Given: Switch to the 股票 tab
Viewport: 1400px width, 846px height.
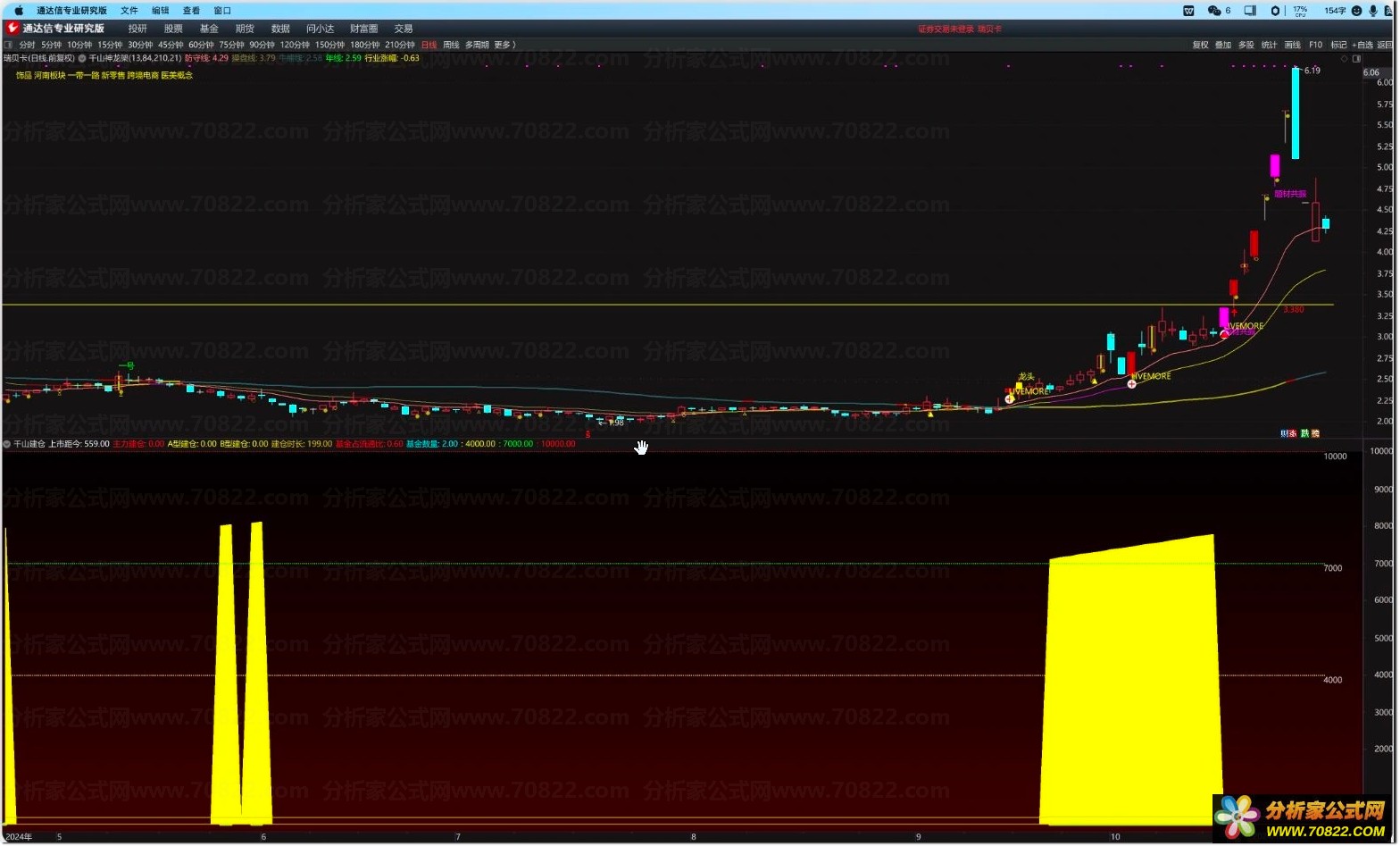Looking at the screenshot, I should click(x=173, y=29).
